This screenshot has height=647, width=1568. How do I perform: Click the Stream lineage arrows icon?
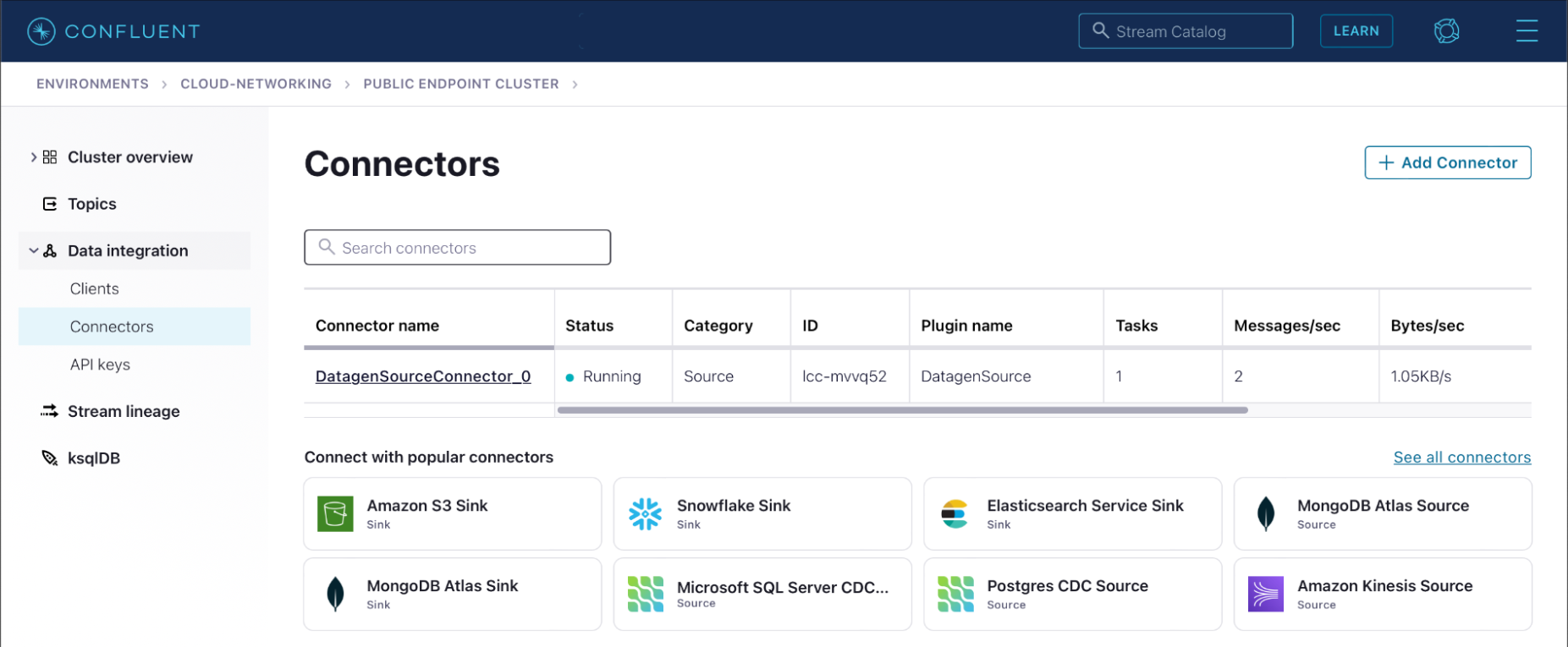coord(50,411)
